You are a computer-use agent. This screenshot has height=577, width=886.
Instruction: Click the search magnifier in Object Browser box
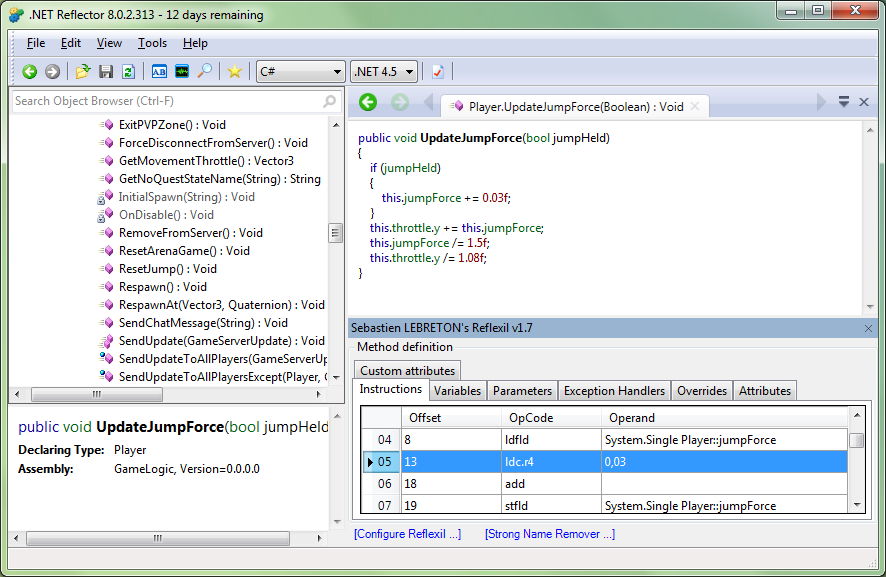point(329,101)
